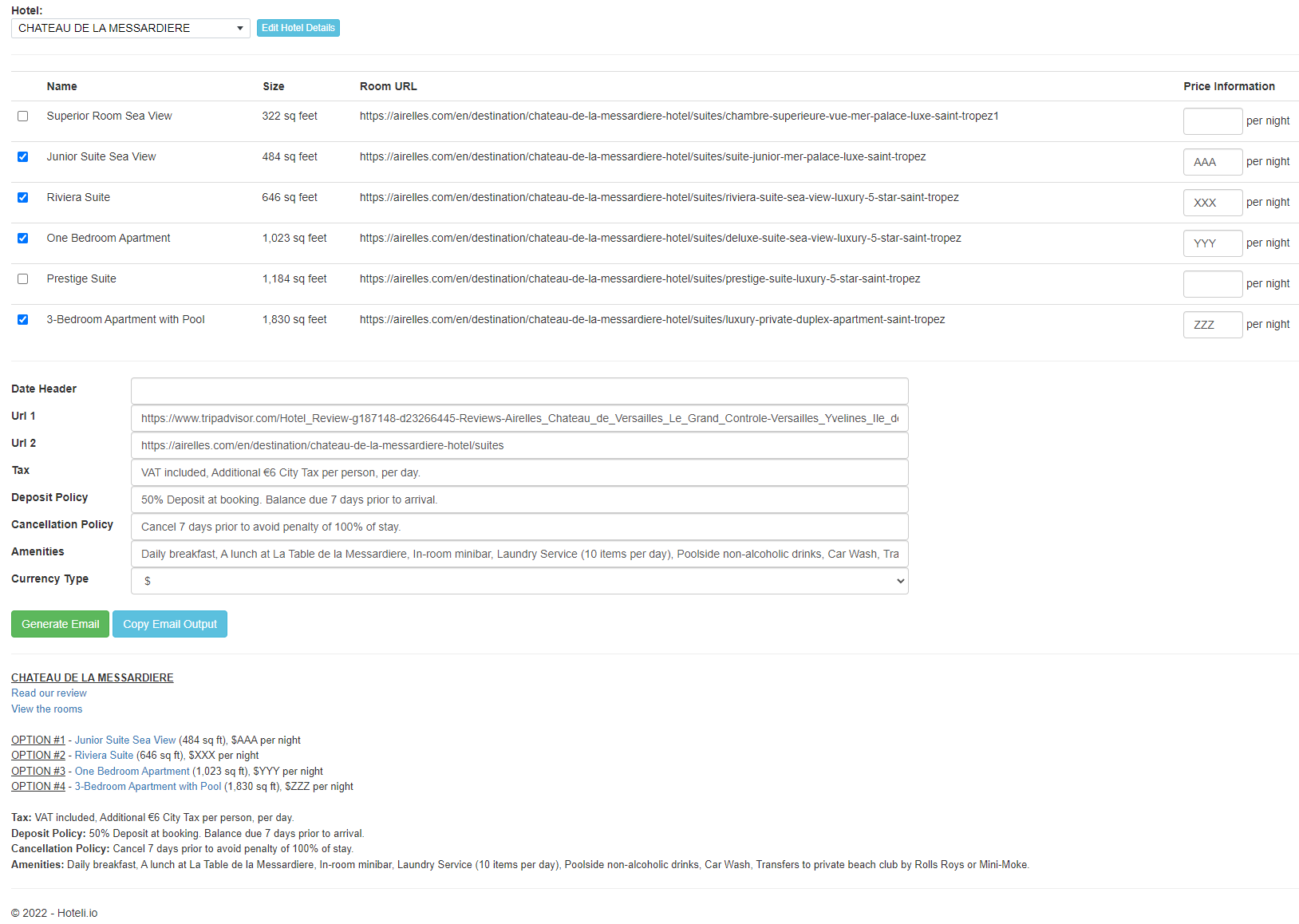Click the Junior Suite Sea View room URL
The width and height of the screenshot is (1299, 924).
tap(642, 157)
